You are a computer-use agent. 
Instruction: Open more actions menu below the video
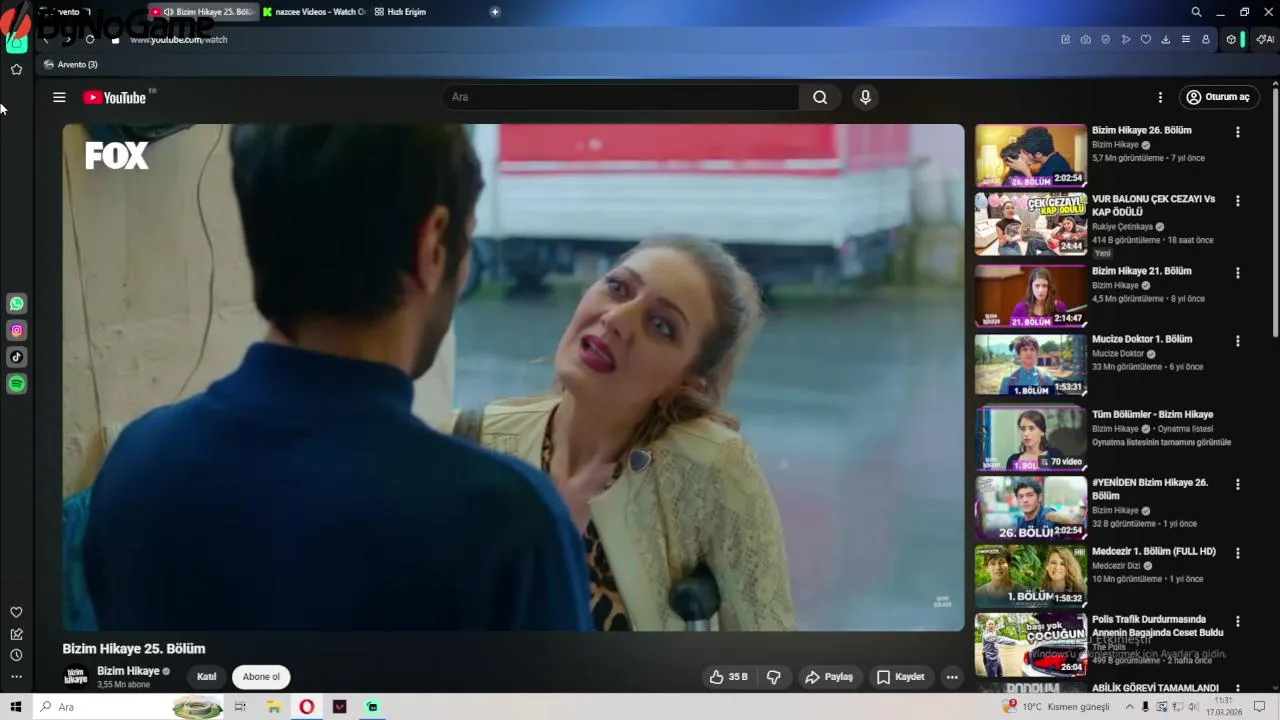(x=952, y=677)
